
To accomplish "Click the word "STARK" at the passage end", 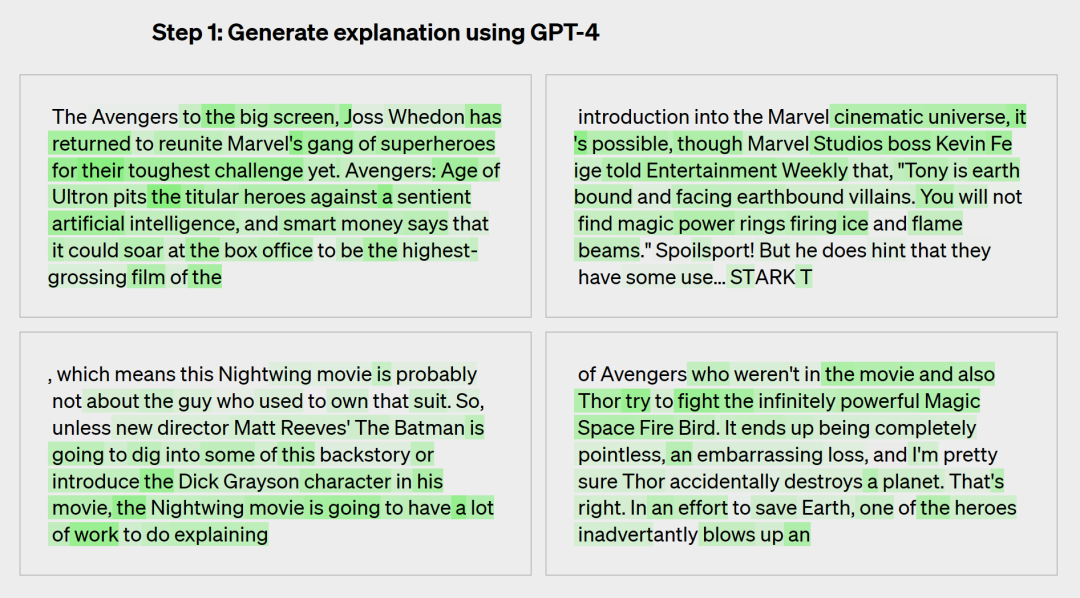I will click(761, 278).
